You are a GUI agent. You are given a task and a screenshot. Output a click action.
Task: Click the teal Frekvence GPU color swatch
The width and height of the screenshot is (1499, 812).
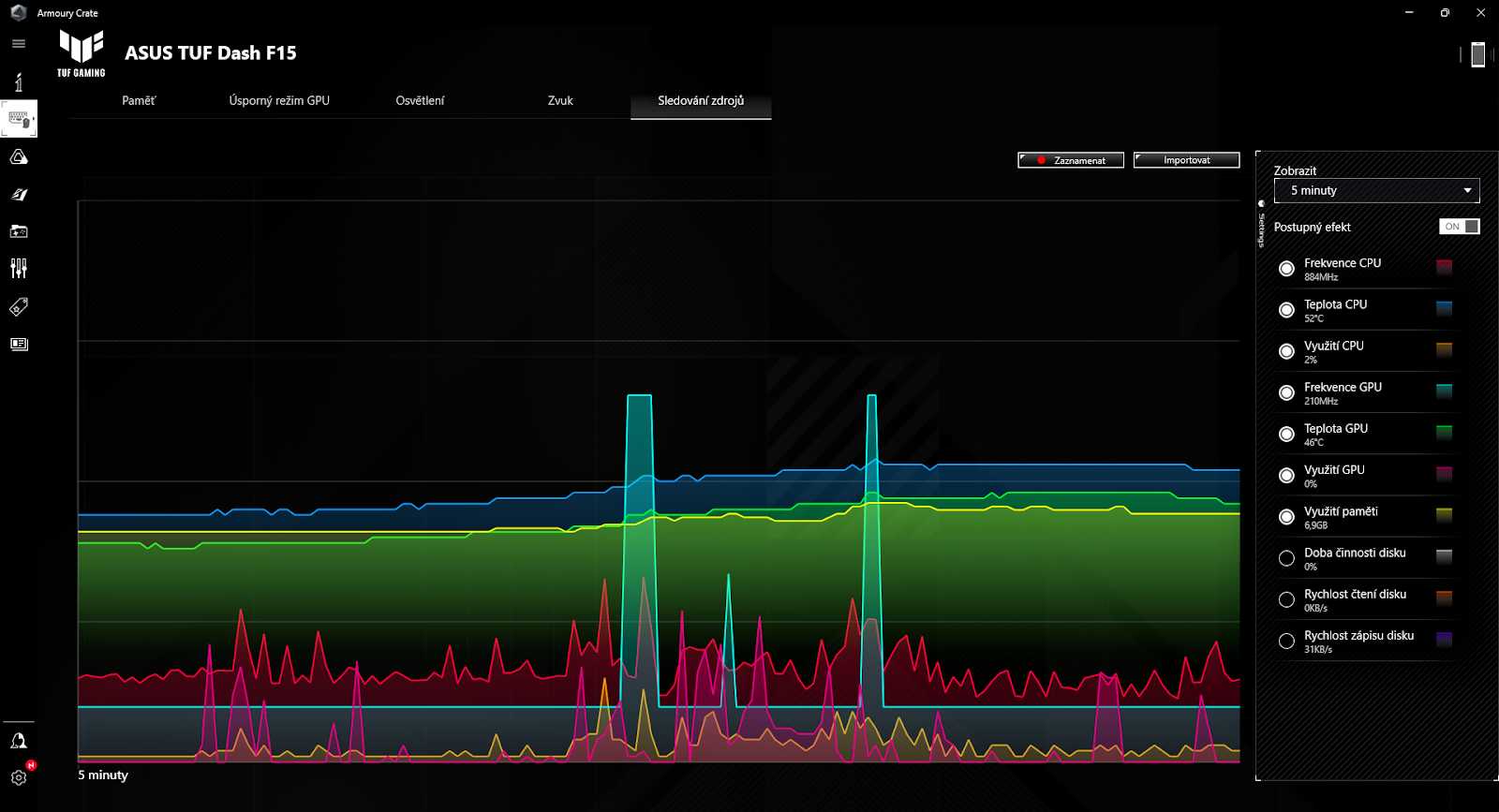(1444, 391)
